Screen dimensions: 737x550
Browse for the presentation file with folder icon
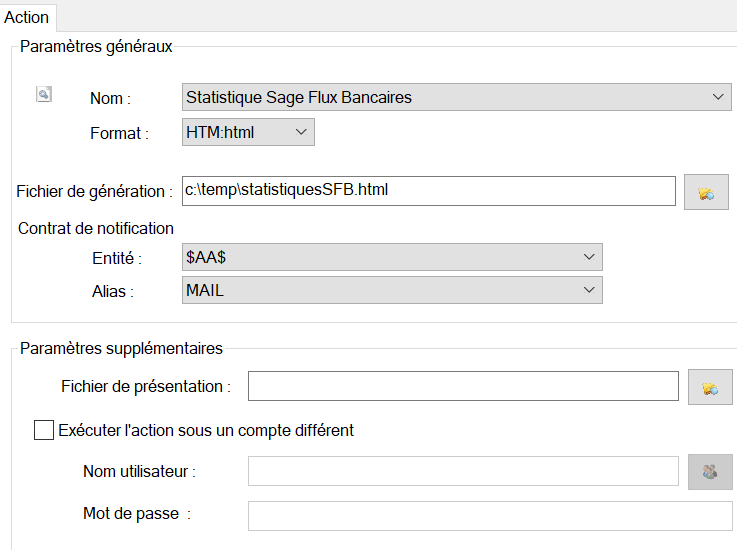(710, 387)
